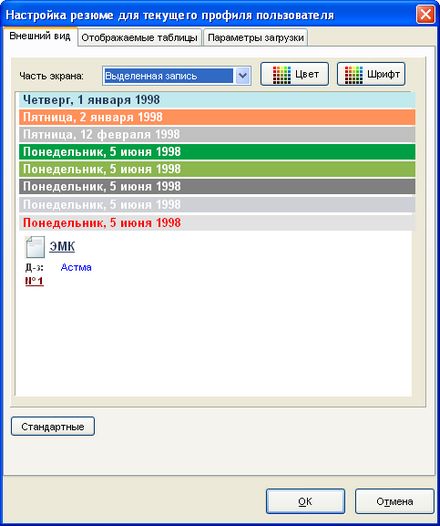Screen dimensions: 440x526
Task: Select the dark green Понедельник, 5 июня row
Action: 217,152
